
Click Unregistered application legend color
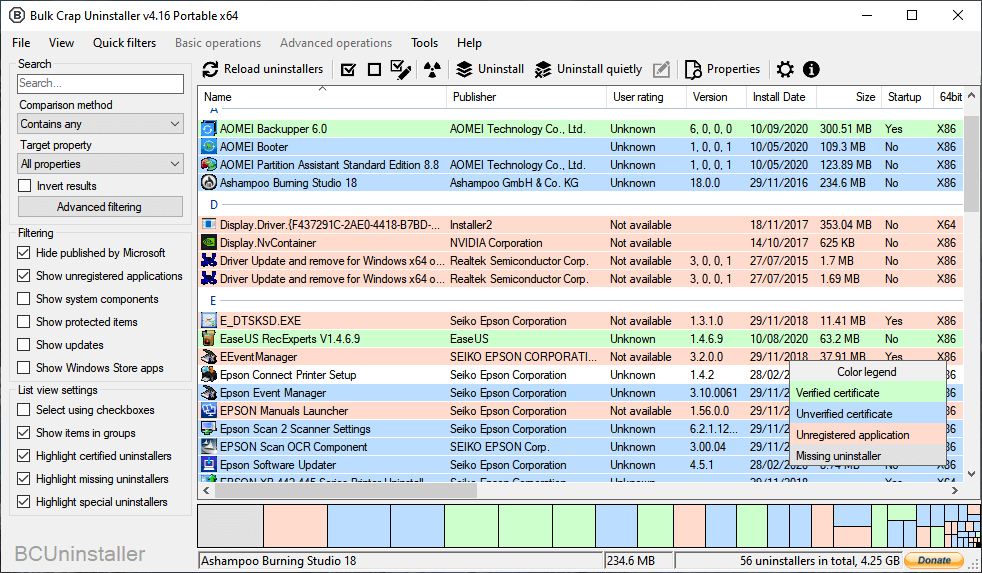867,435
